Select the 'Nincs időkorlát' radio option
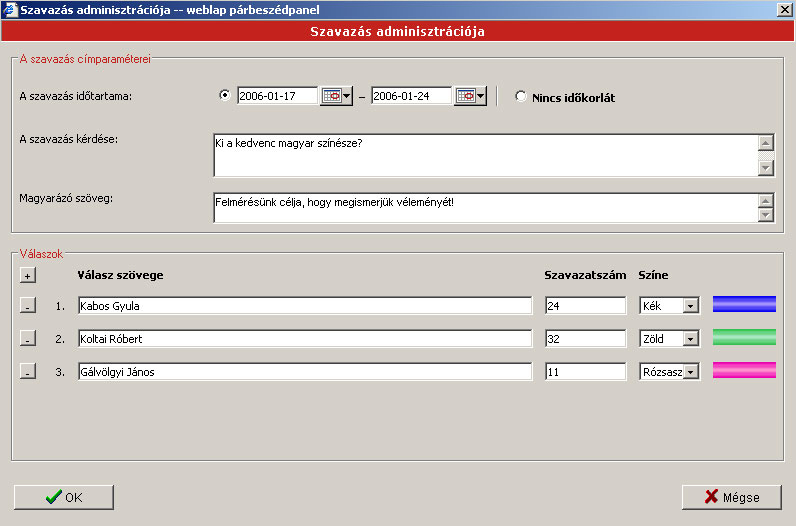796x526 pixels. pyautogui.click(x=521, y=97)
